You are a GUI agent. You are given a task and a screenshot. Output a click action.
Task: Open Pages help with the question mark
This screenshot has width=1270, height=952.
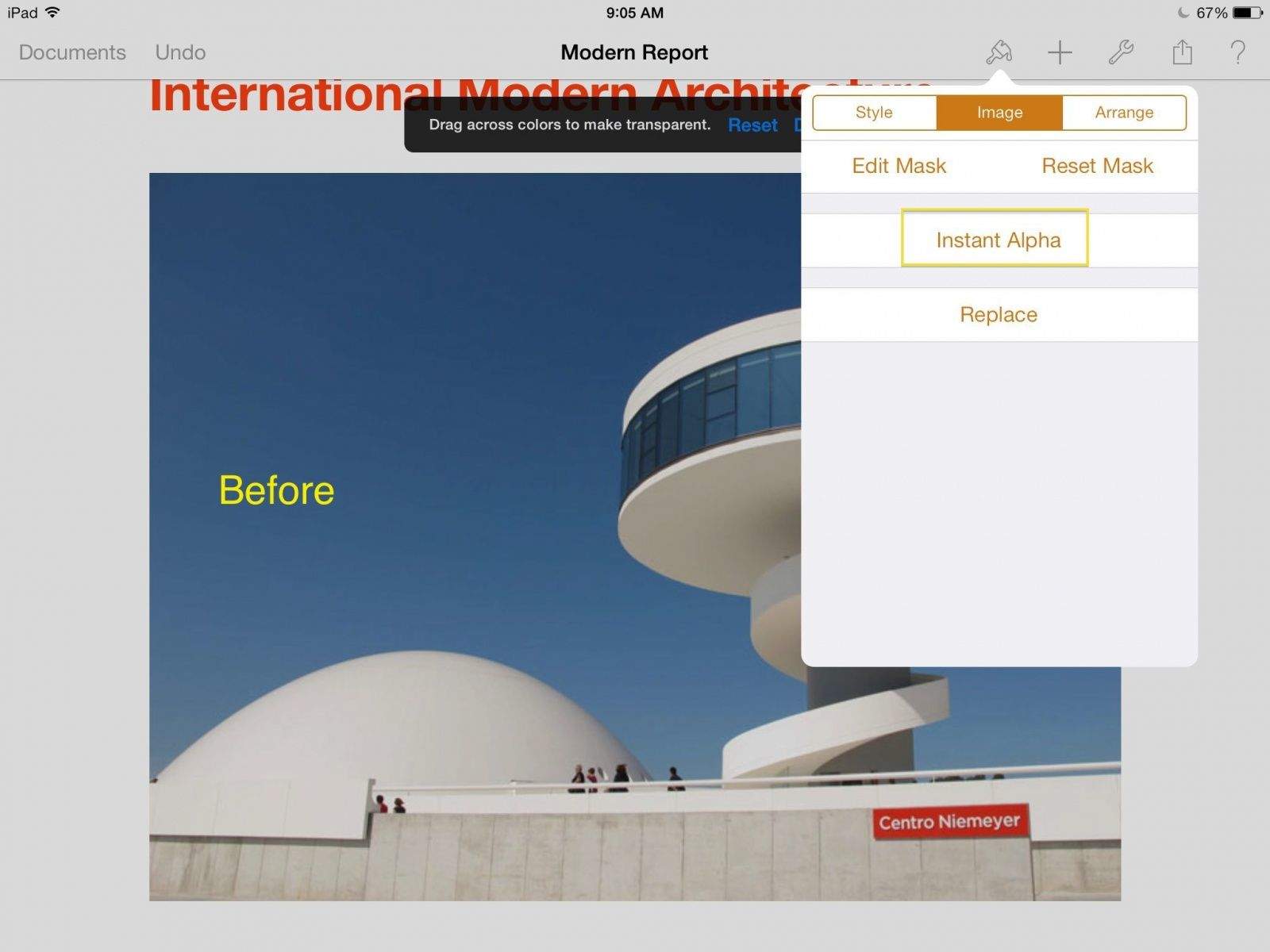tap(1238, 52)
